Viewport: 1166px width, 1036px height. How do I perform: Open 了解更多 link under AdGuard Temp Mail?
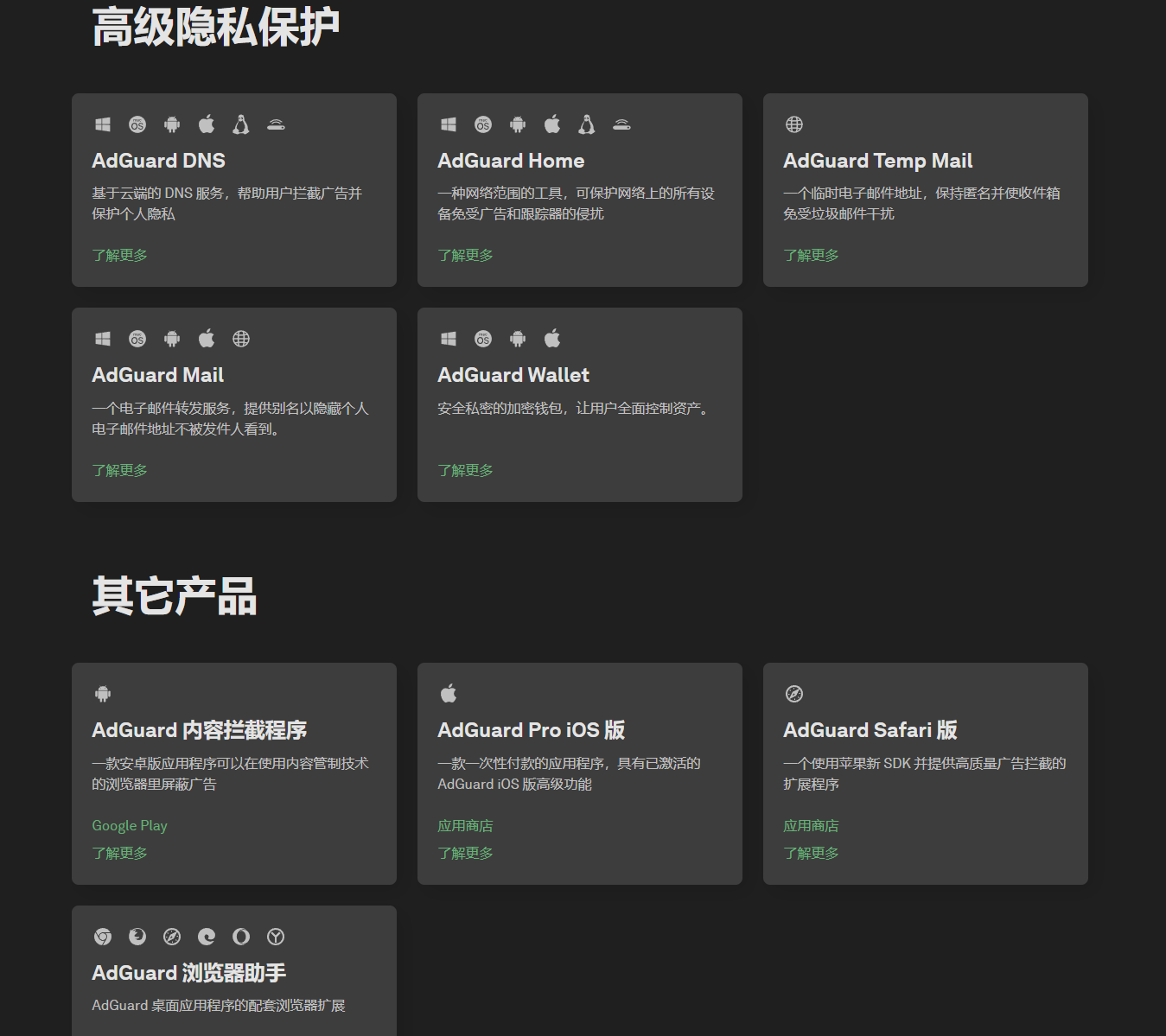point(812,255)
